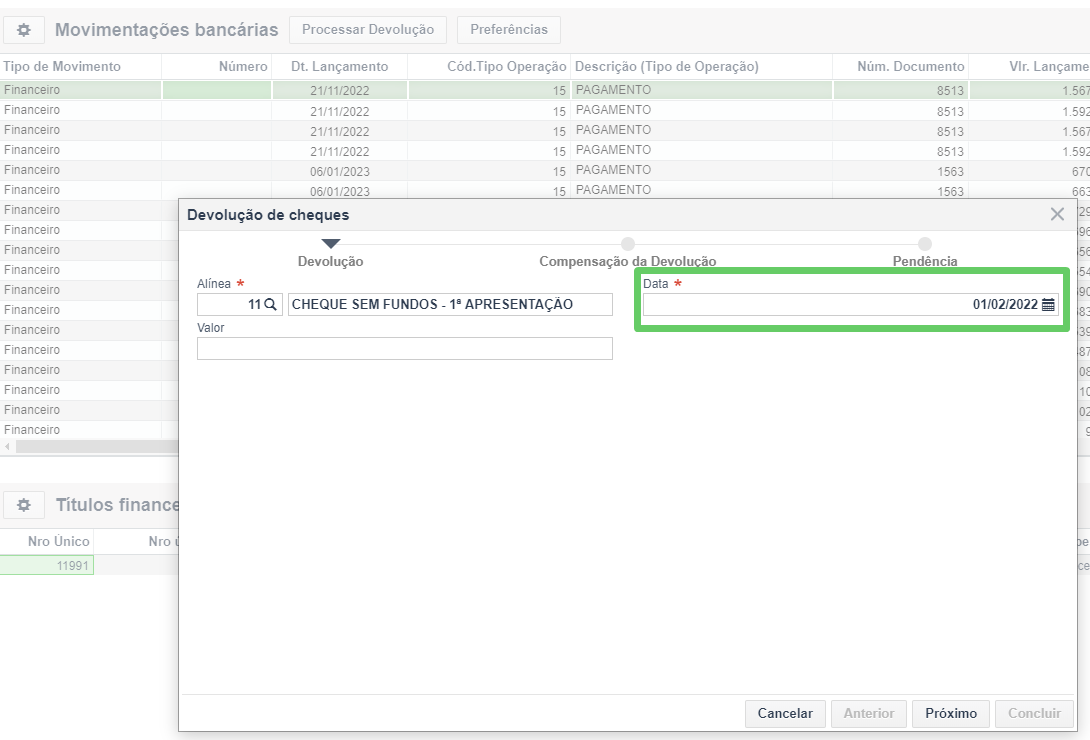Click gear icon beside Títulos financeiros

(24, 505)
